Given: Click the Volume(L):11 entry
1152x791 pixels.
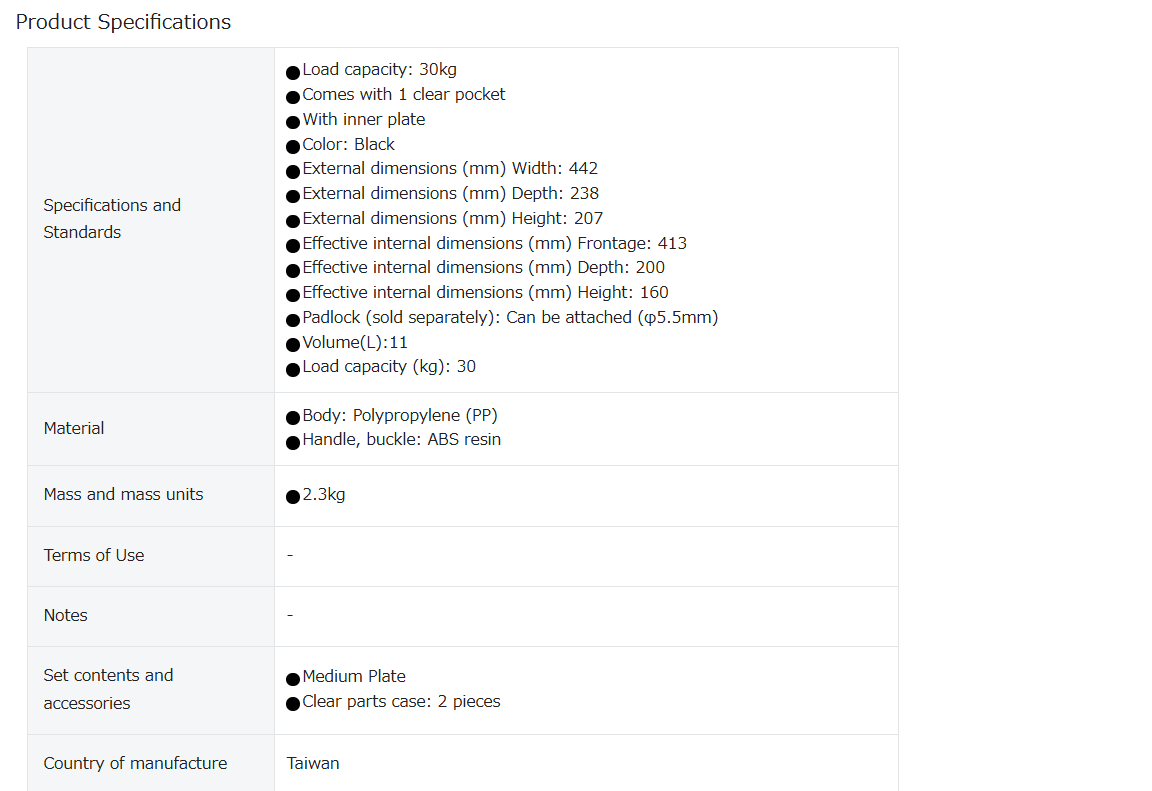Looking at the screenshot, I should 355,343.
